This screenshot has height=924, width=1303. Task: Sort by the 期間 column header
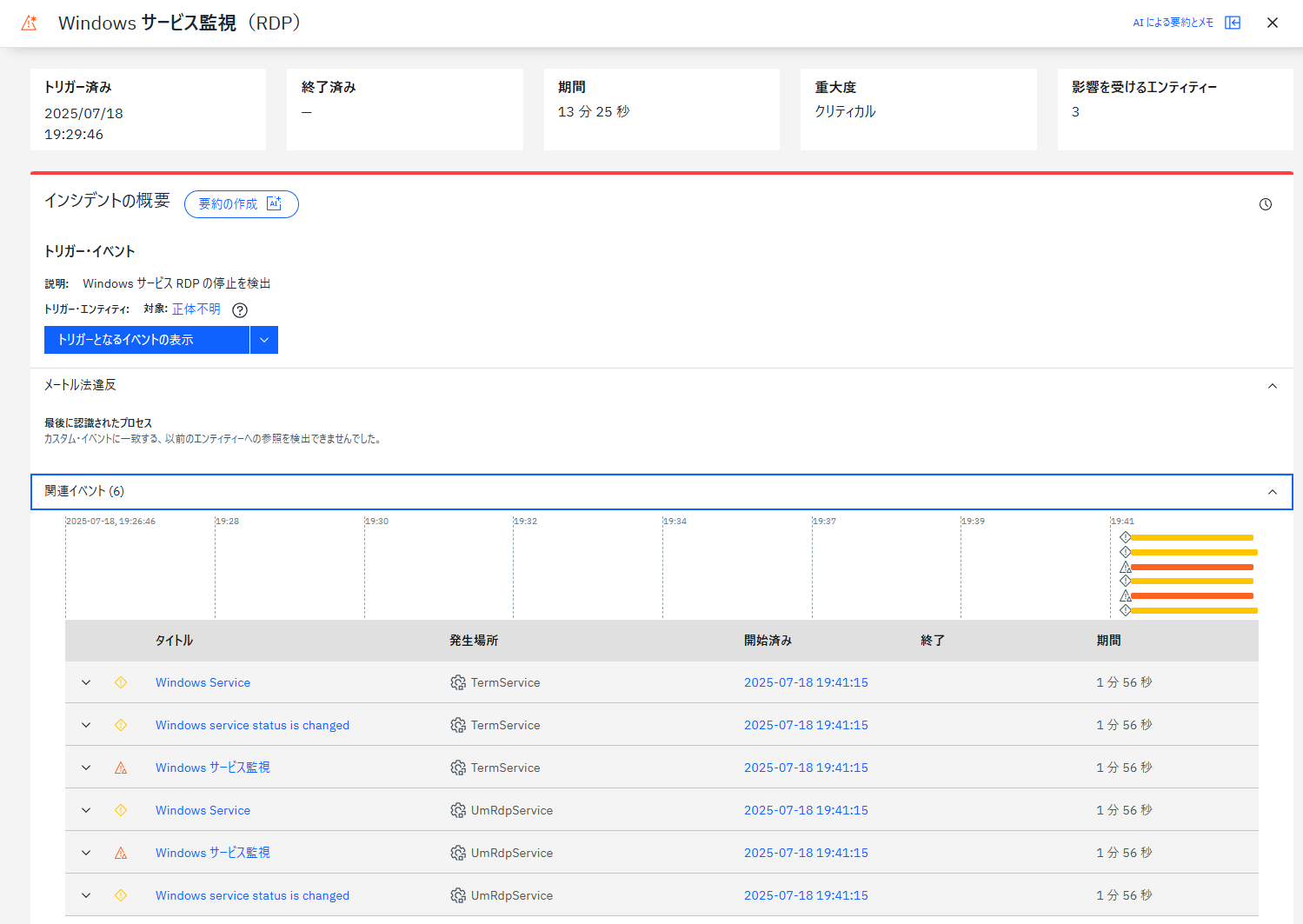tap(1108, 641)
